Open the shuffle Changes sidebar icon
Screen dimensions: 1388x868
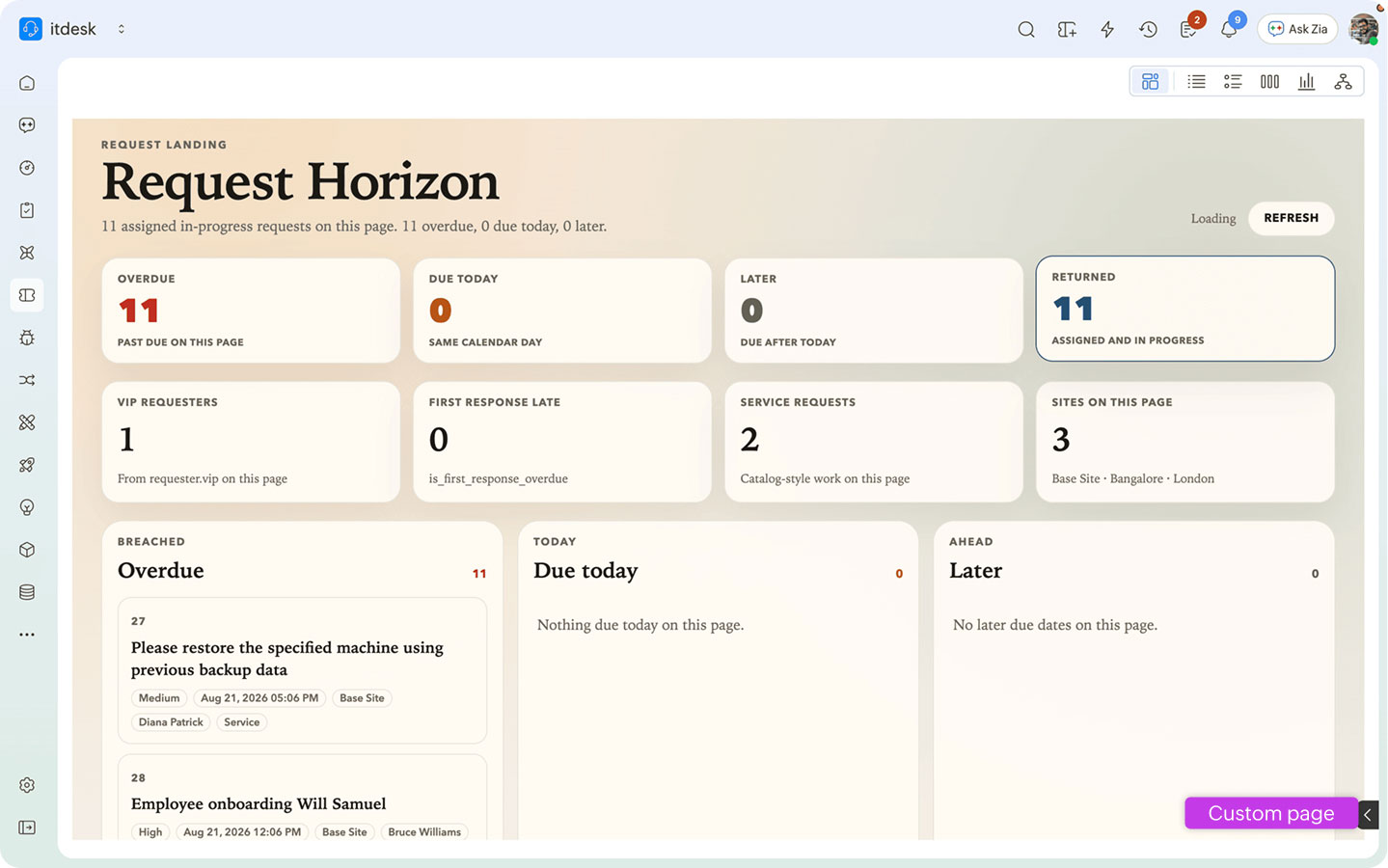coord(27,380)
